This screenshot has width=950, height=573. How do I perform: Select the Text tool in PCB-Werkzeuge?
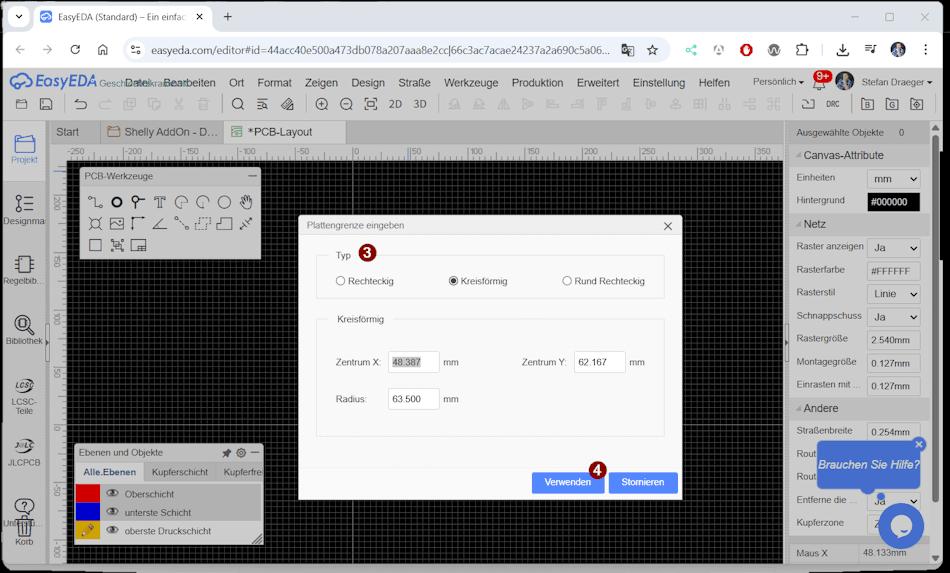click(x=159, y=202)
